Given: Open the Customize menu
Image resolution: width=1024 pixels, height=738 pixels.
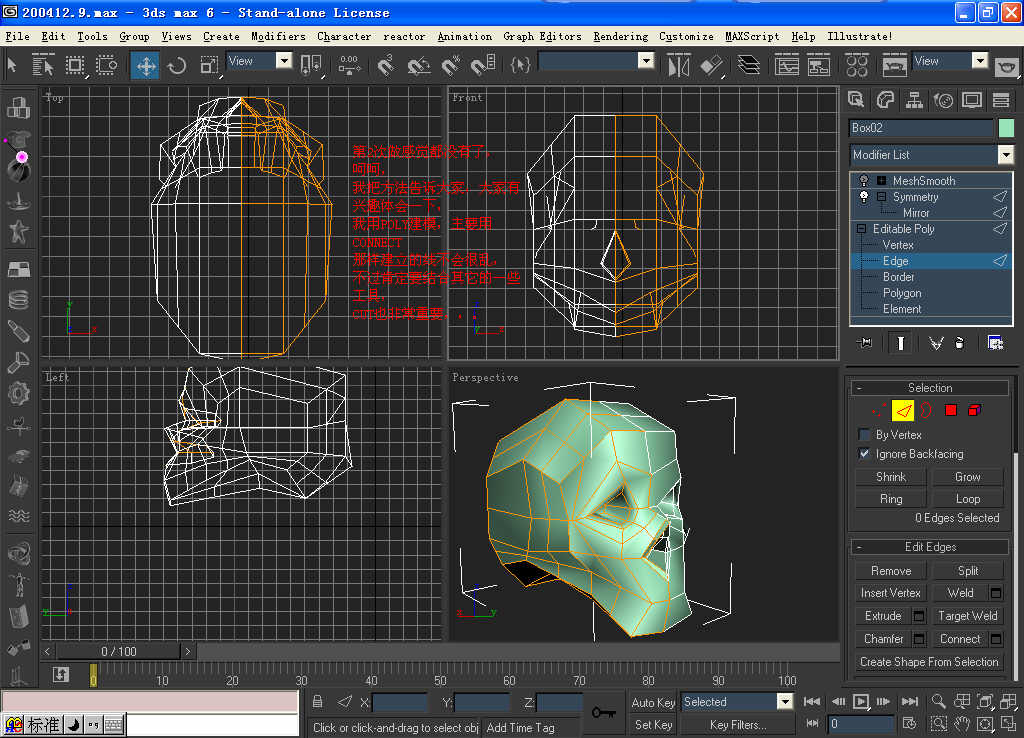Looking at the screenshot, I should point(686,37).
